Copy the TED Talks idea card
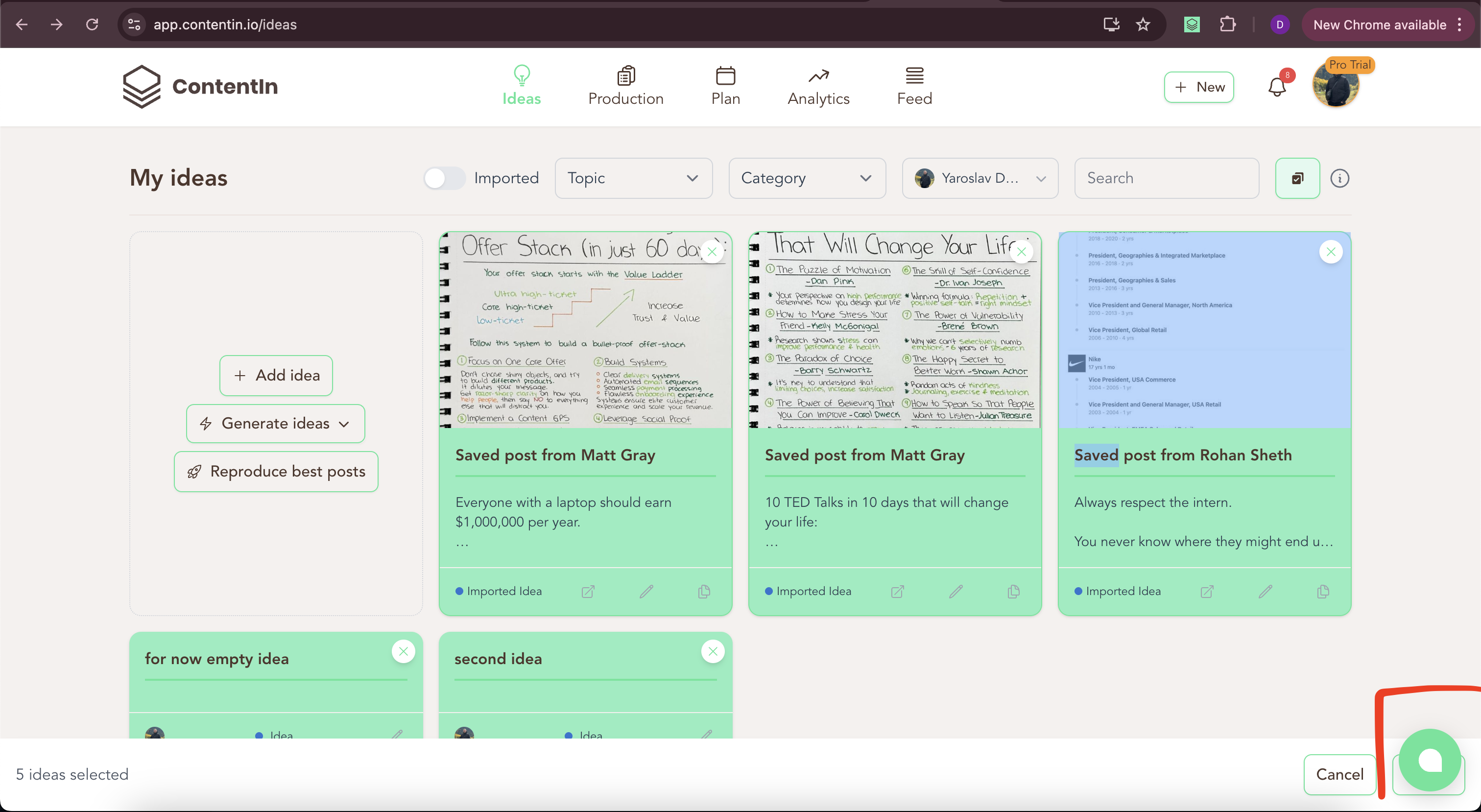 (1014, 591)
